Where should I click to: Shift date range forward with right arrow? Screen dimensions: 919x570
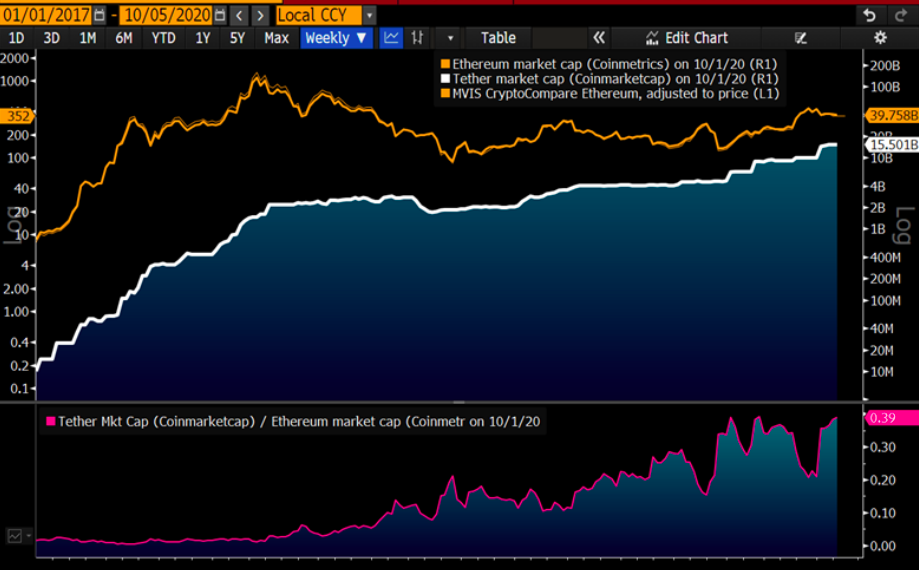[260, 15]
